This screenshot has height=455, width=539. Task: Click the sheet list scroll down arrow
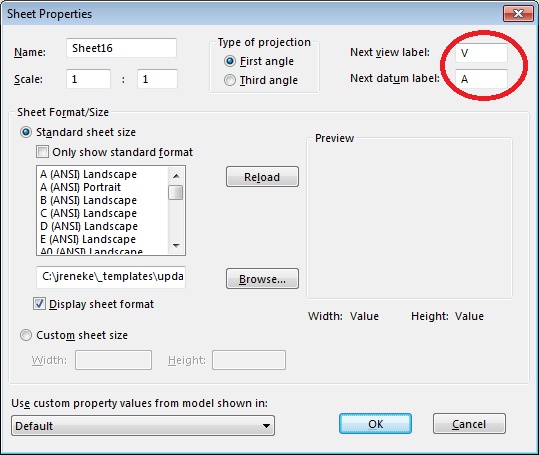click(176, 245)
